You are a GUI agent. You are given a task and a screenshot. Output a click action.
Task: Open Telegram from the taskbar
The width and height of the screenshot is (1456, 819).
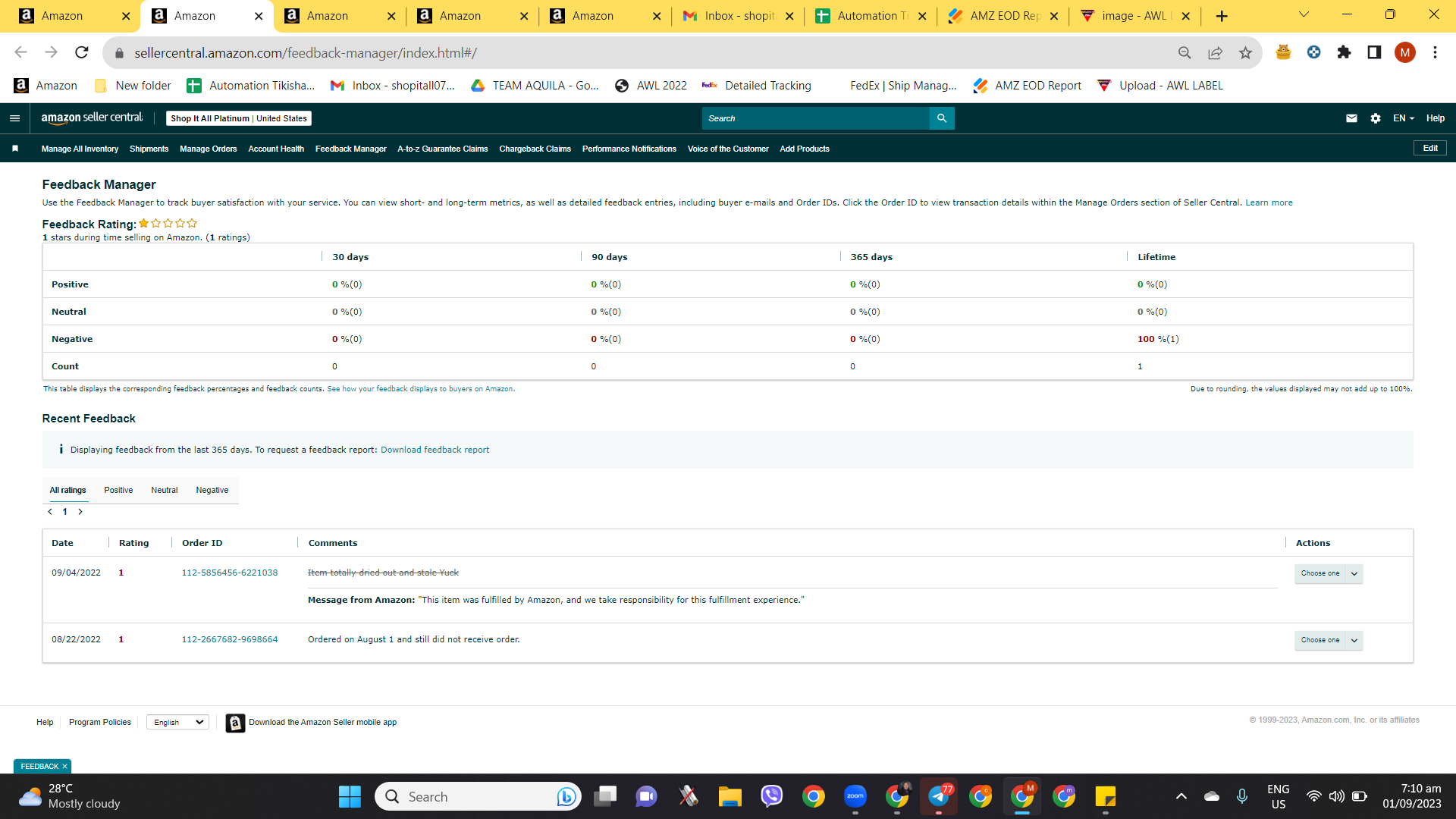click(939, 796)
